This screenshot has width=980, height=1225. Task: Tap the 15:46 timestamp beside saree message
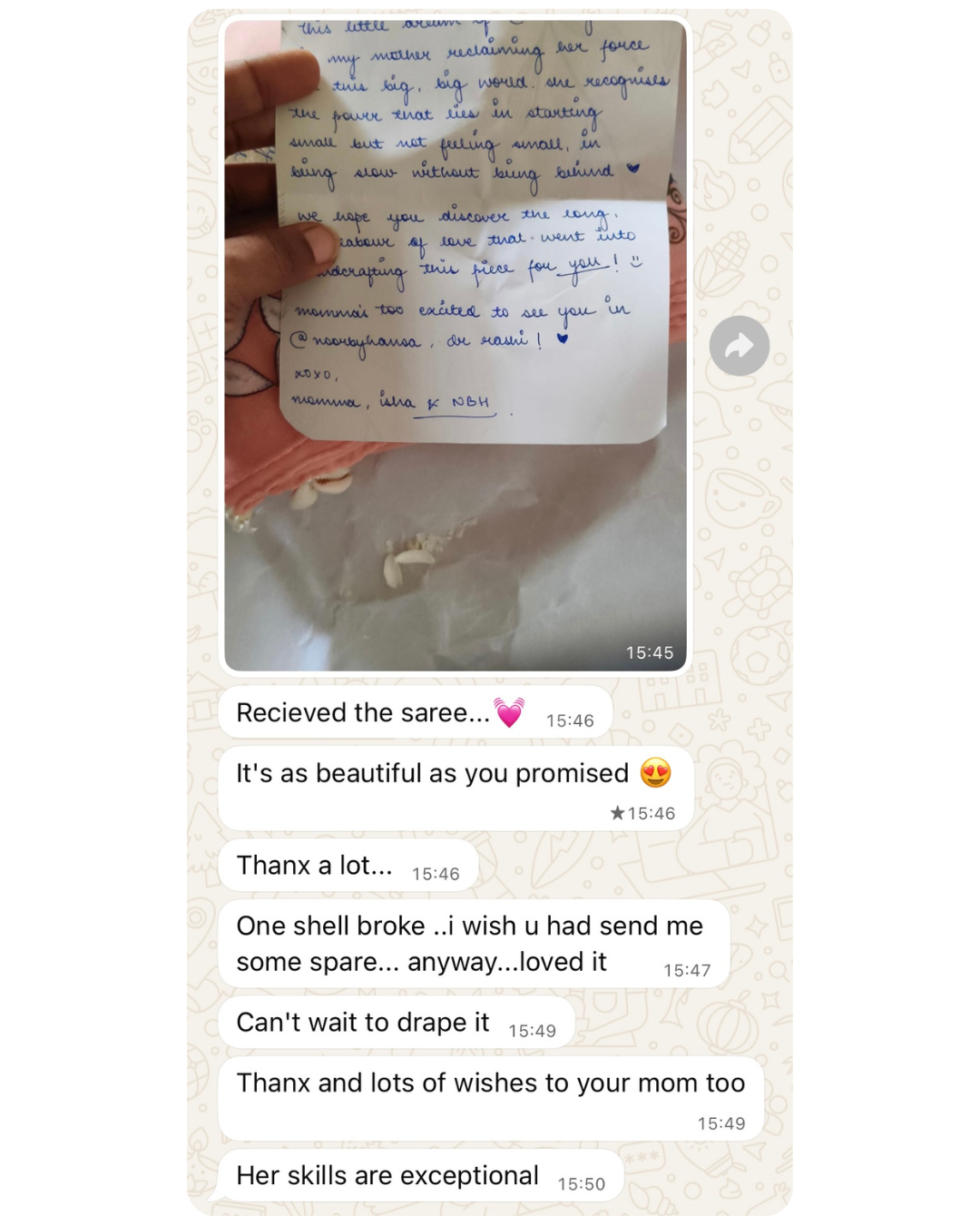pyautogui.click(x=570, y=720)
